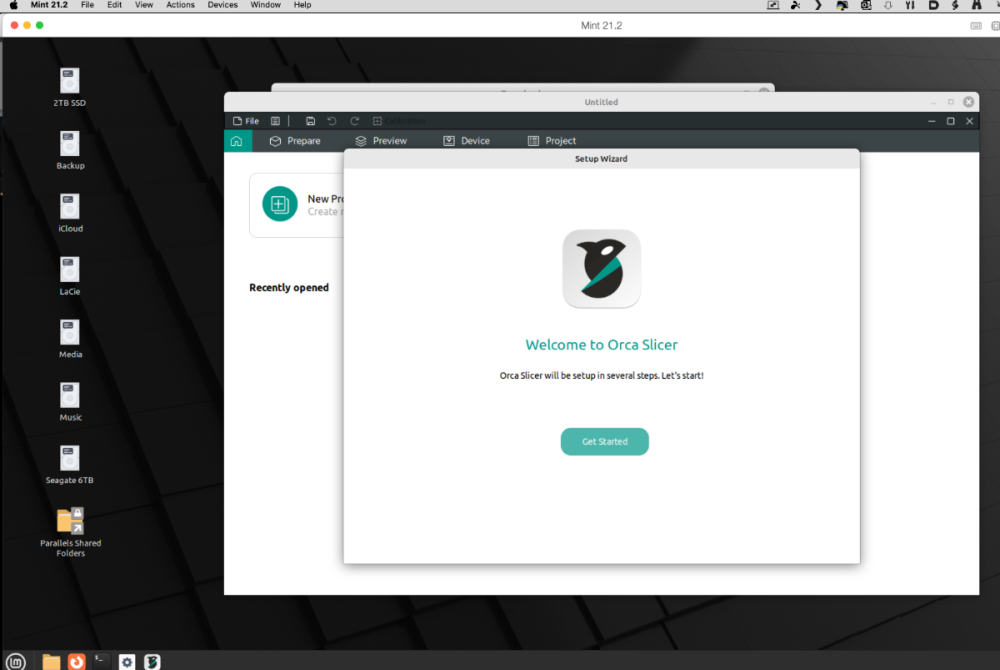The image size is (1000, 670).
Task: Open the Orca Slicer File menu
Action: (x=246, y=121)
